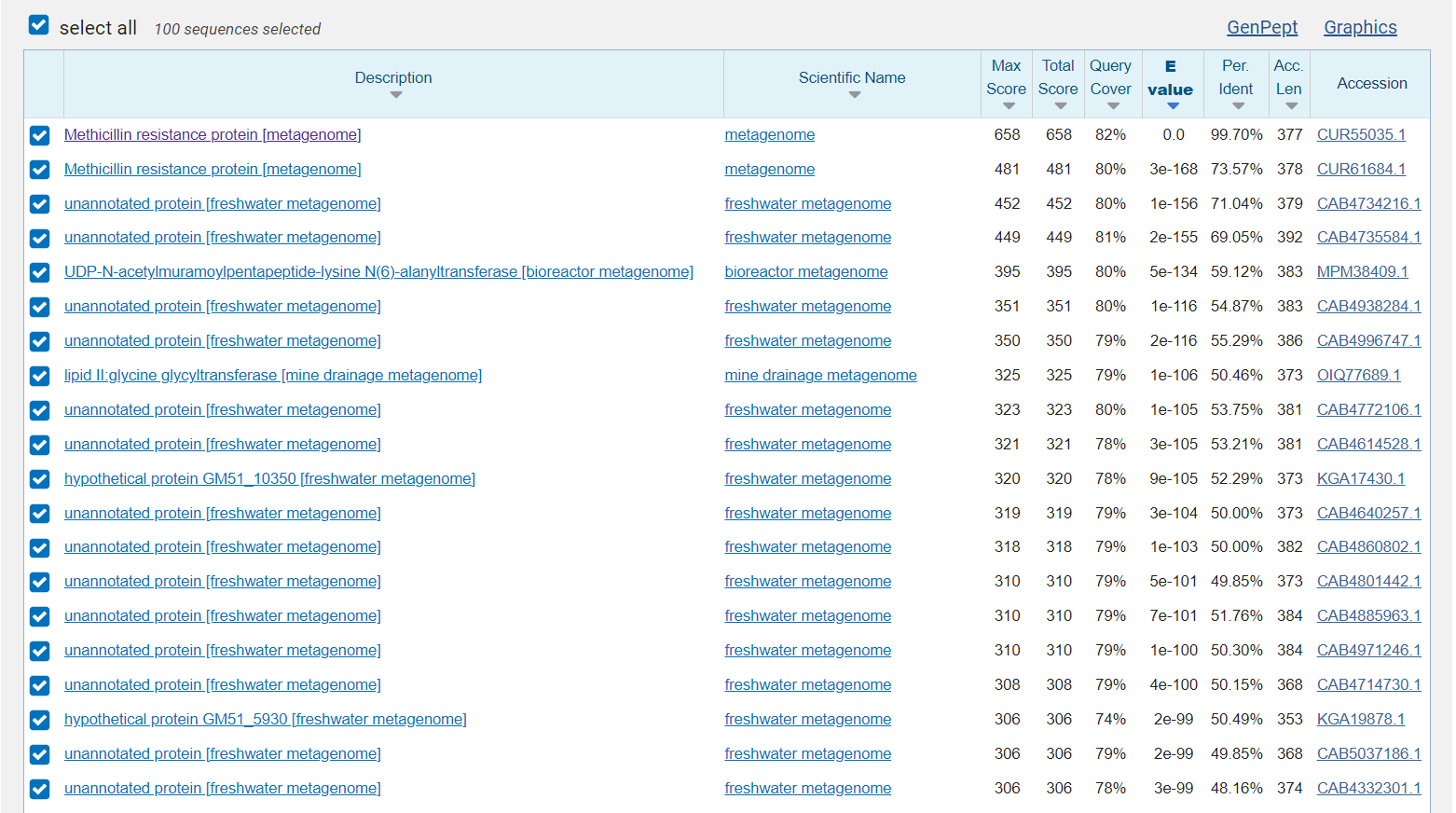Viewport: 1456px width, 813px height.
Task: Open accession CAB4714730.1
Action: pyautogui.click(x=1369, y=684)
